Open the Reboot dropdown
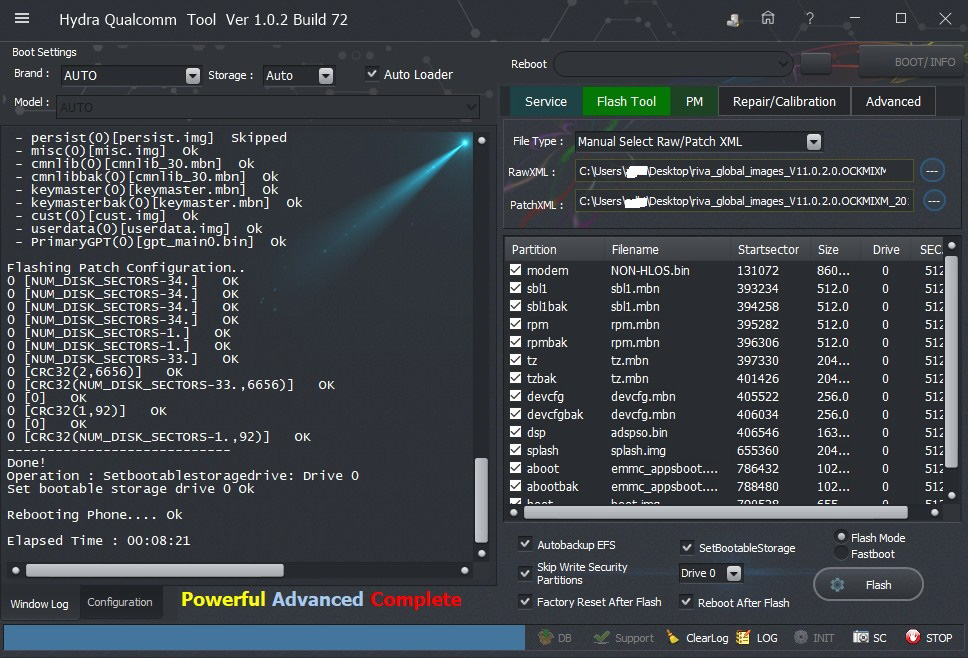The width and height of the screenshot is (968, 658). pyautogui.click(x=783, y=63)
